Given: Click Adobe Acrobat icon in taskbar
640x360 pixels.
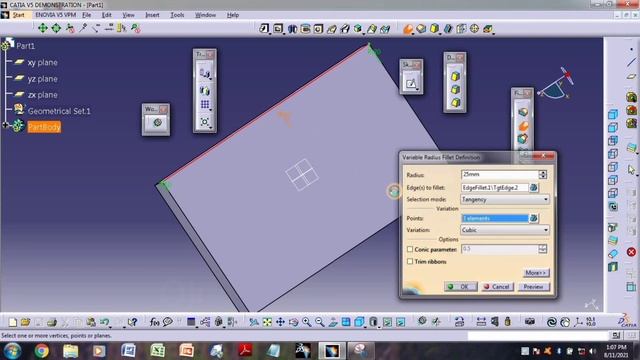Looking at the screenshot, I should [245, 351].
